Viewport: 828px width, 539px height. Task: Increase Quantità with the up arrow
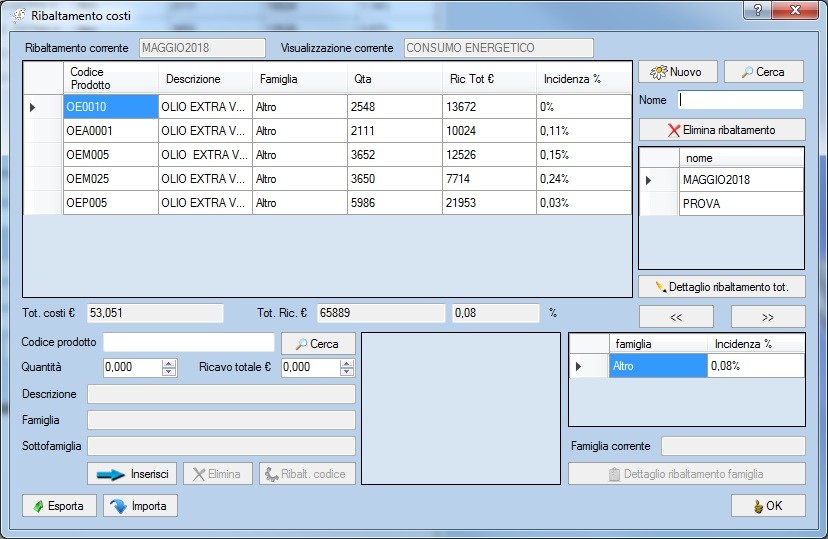[169, 363]
